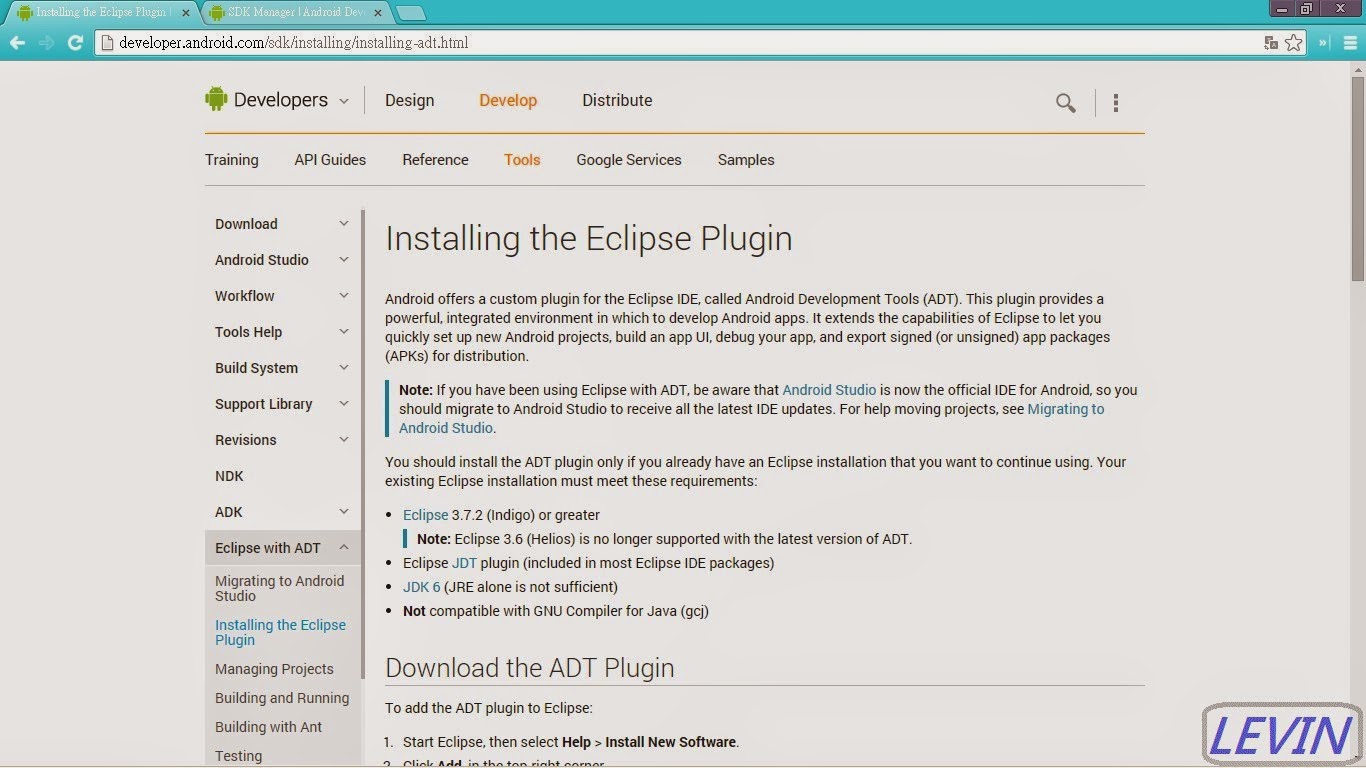This screenshot has width=1366, height=768.
Task: Go to the Training tab
Action: 232,160
